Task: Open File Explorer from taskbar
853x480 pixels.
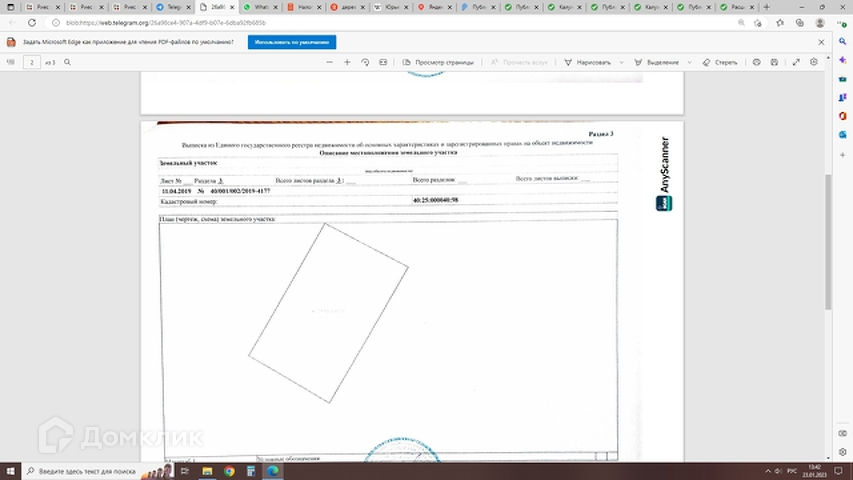Action: click(x=207, y=471)
